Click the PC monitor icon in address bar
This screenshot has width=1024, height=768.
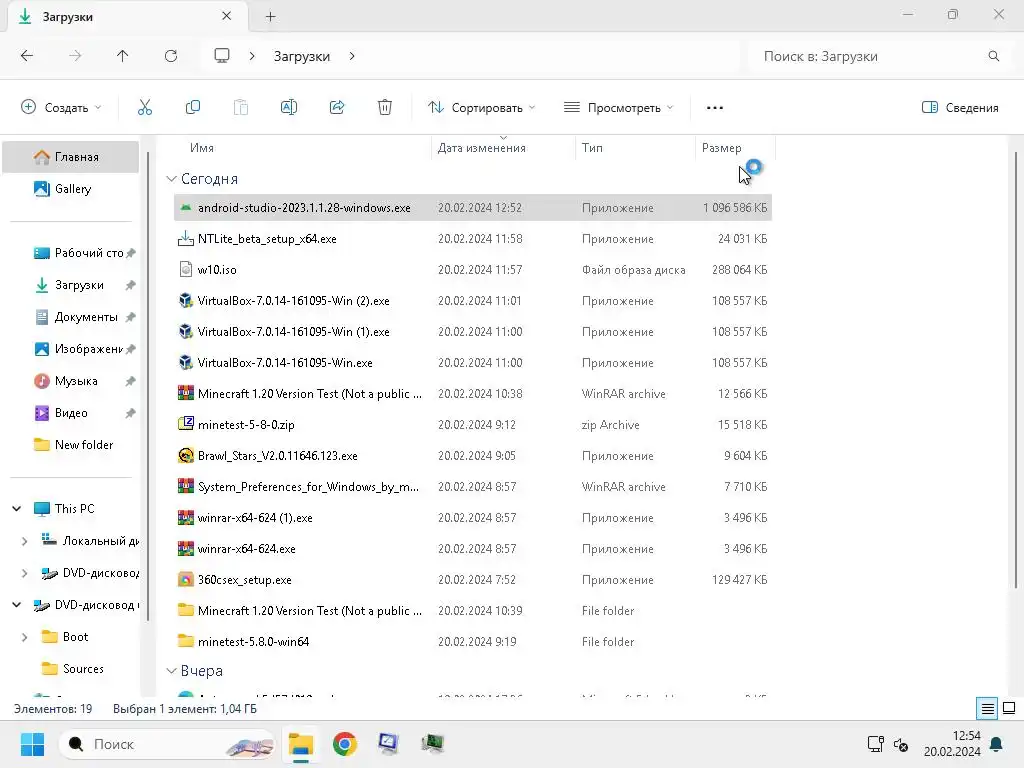click(222, 56)
